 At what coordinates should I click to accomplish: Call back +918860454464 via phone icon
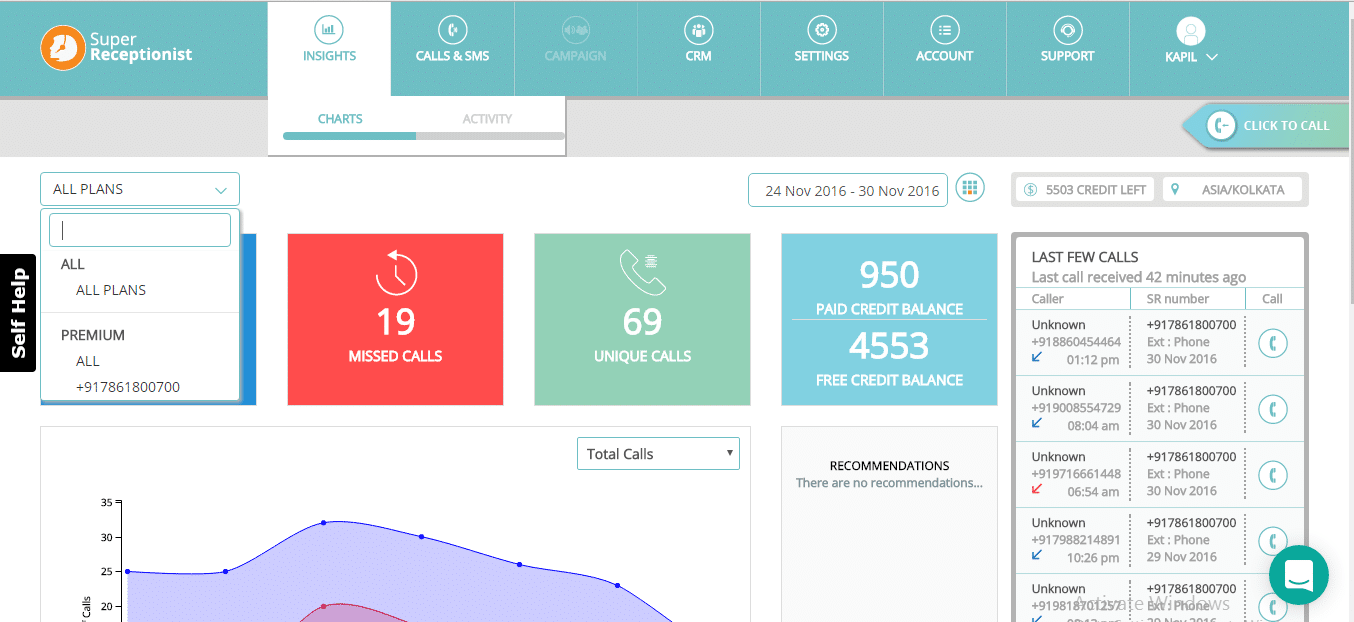[x=1273, y=343]
